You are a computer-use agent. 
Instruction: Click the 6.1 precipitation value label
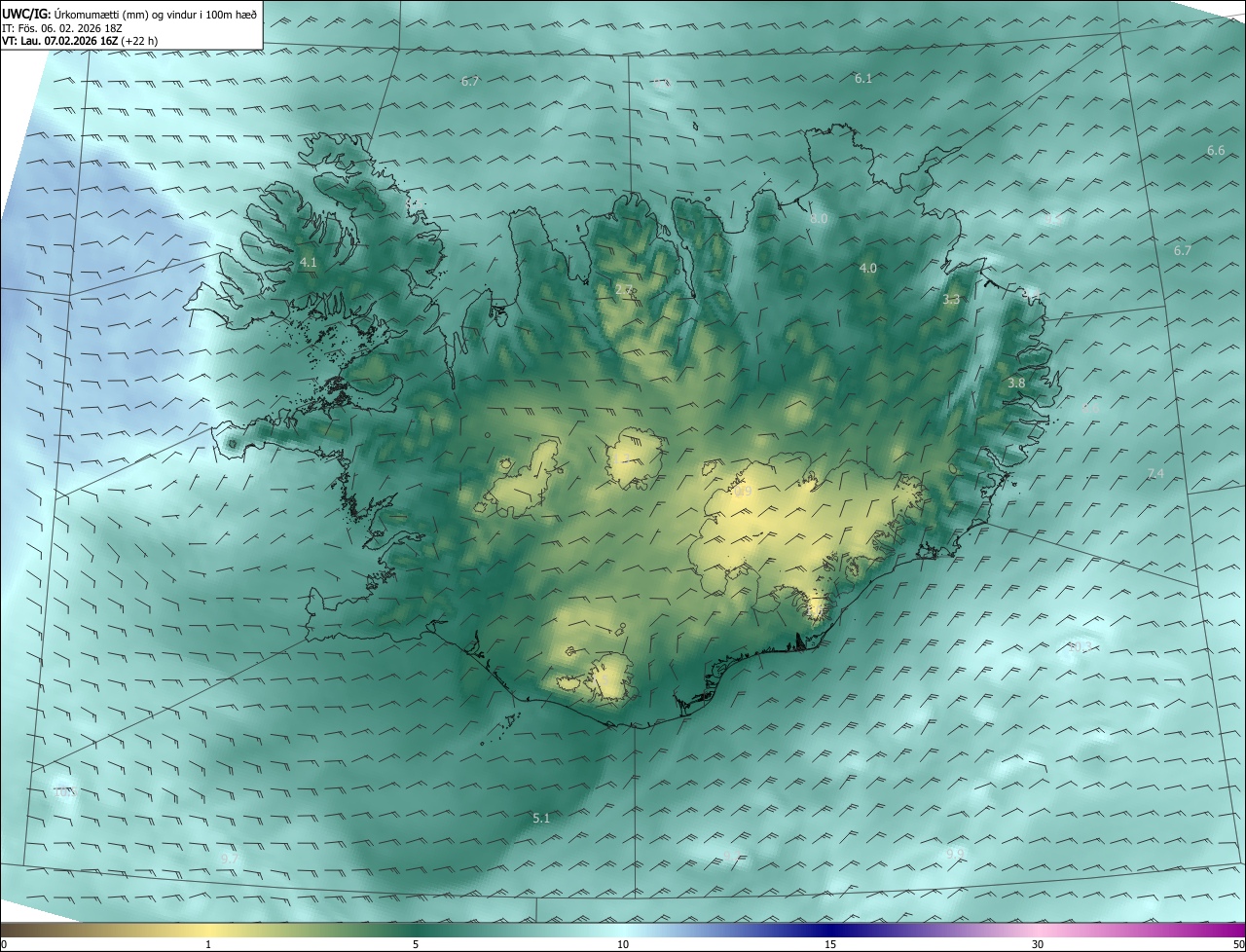click(x=863, y=78)
